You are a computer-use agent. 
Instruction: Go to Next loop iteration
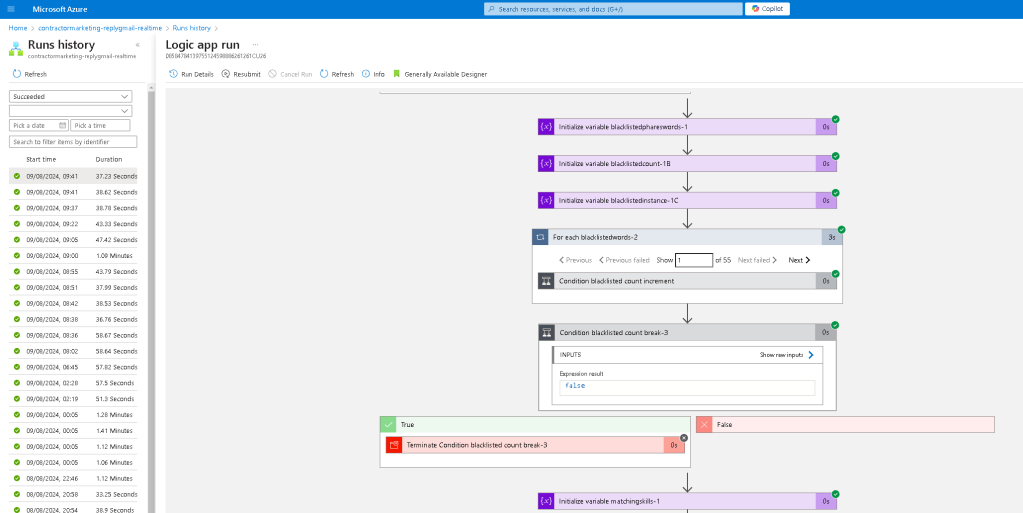click(799, 260)
